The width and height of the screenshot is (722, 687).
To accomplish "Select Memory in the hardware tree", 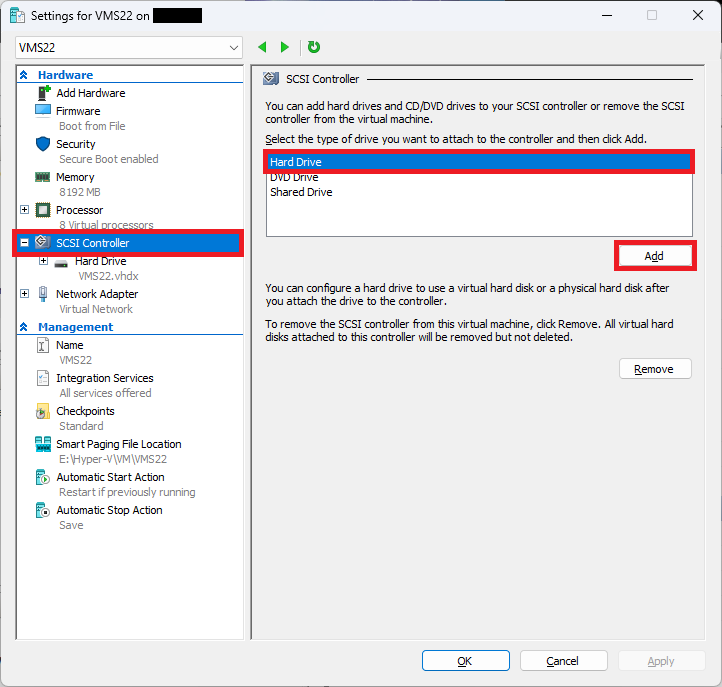I will pyautogui.click(x=75, y=177).
